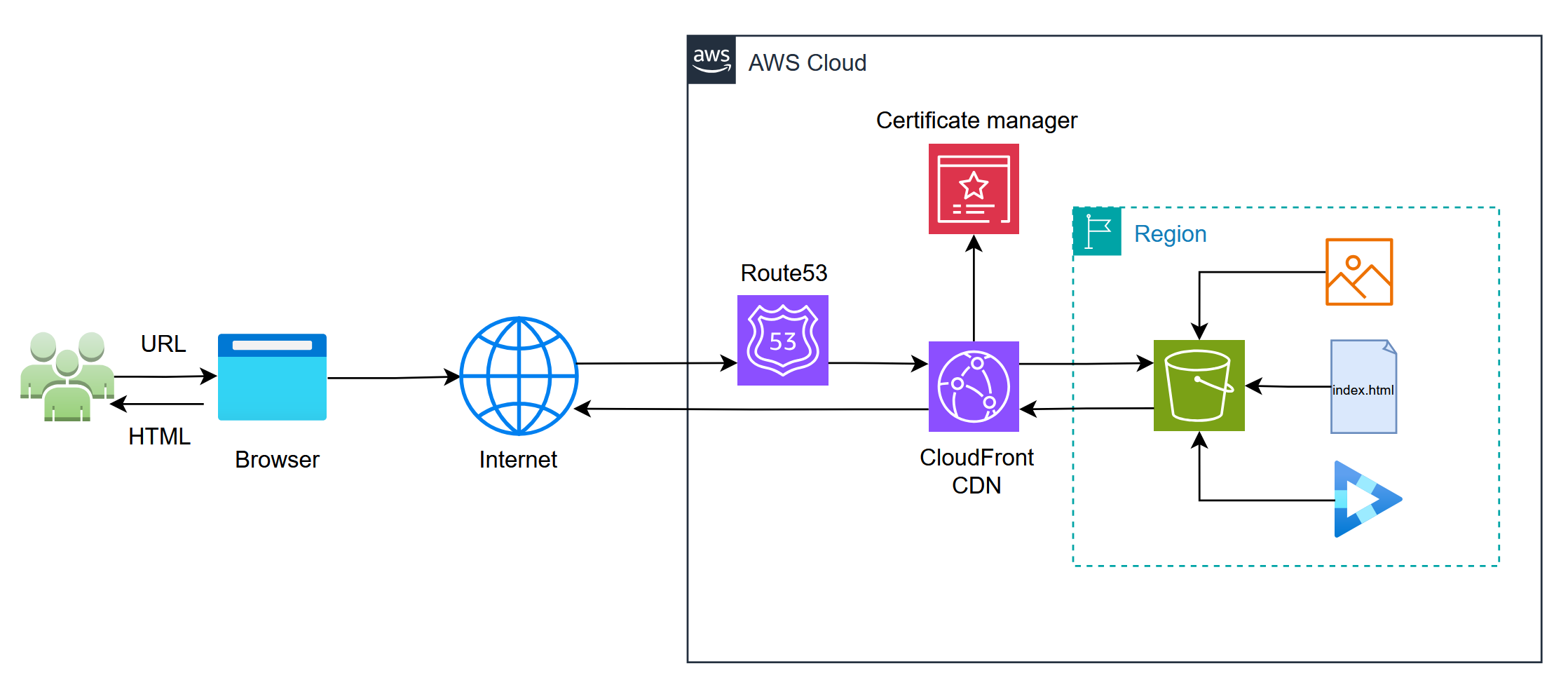Viewport: 1568px width, 694px height.
Task: Select the blue video play icon
Action: tap(1368, 499)
